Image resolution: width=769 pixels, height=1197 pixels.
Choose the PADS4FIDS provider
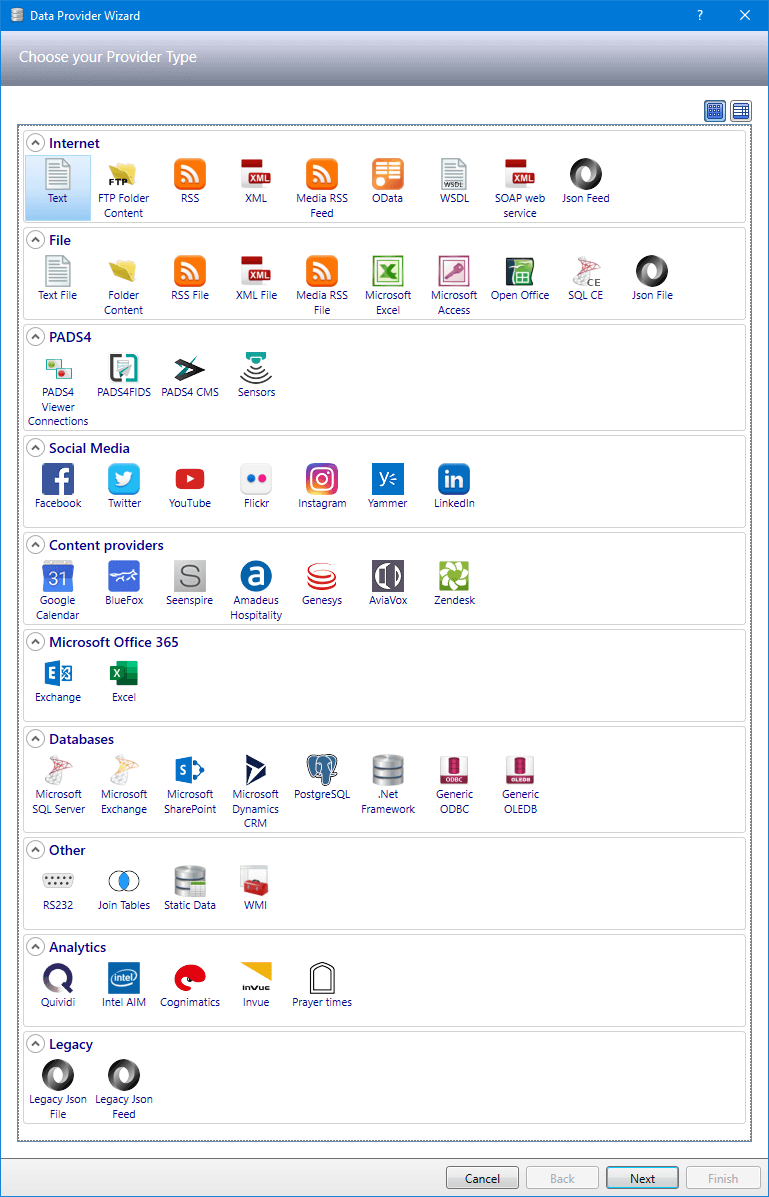[x=124, y=376]
